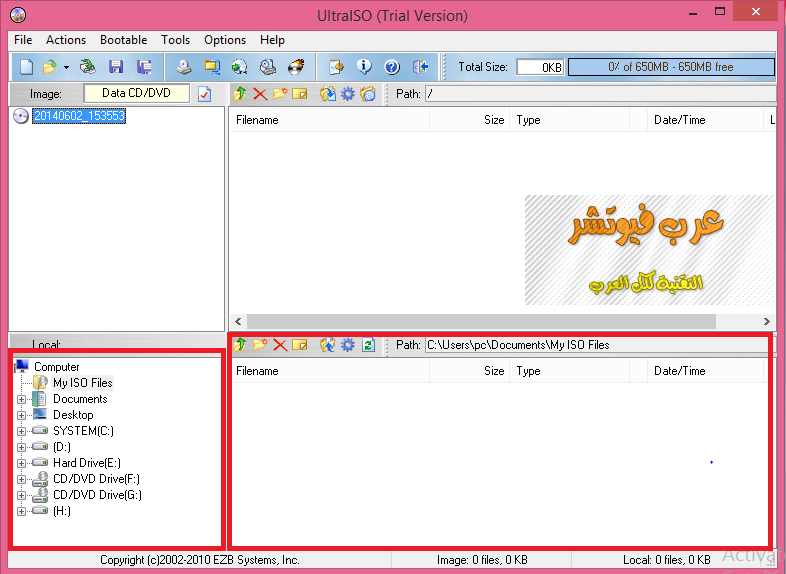
Task: Click the local pane gear Properties icon
Action: pyautogui.click(x=347, y=345)
